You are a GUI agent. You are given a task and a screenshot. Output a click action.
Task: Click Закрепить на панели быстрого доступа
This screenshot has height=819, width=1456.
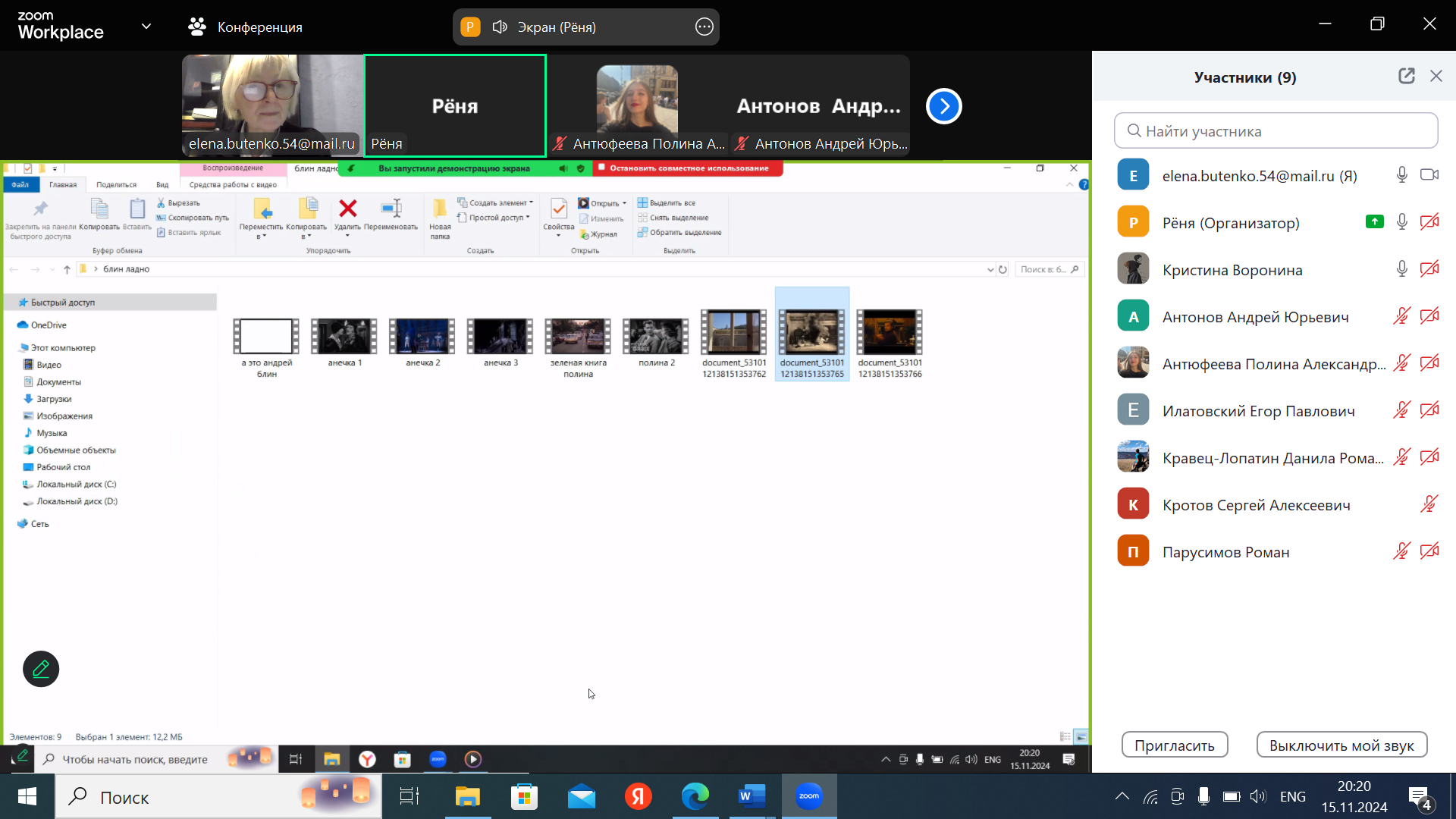[40, 218]
